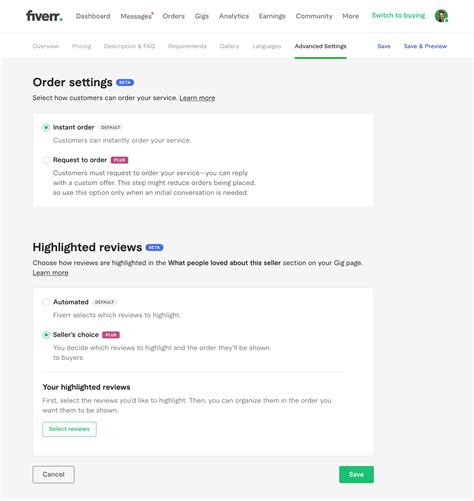The height and width of the screenshot is (501, 474).
Task: Switch to the Pricing tab
Action: pyautogui.click(x=82, y=46)
